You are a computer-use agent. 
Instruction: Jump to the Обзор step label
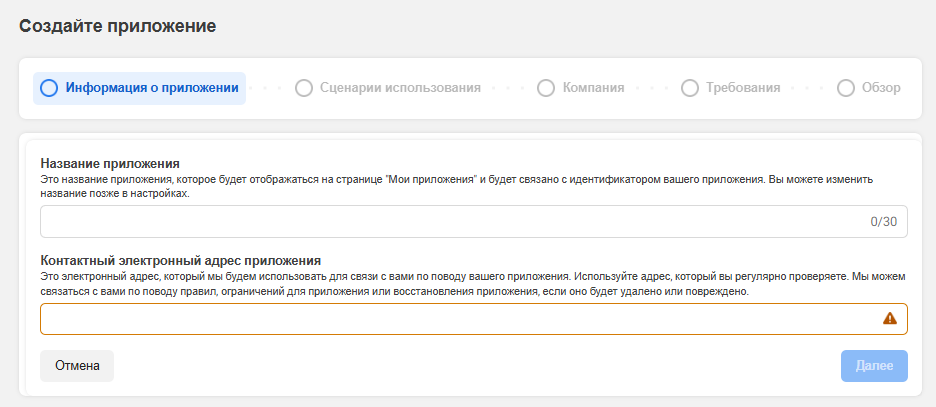[x=881, y=88]
